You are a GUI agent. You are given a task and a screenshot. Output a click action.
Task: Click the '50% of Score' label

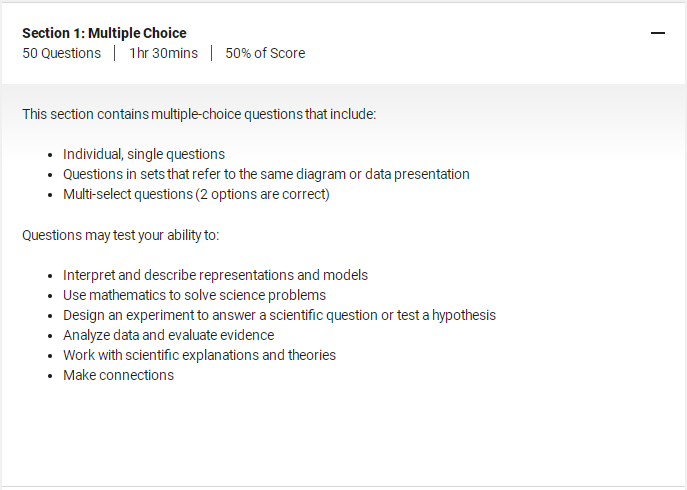tap(265, 53)
